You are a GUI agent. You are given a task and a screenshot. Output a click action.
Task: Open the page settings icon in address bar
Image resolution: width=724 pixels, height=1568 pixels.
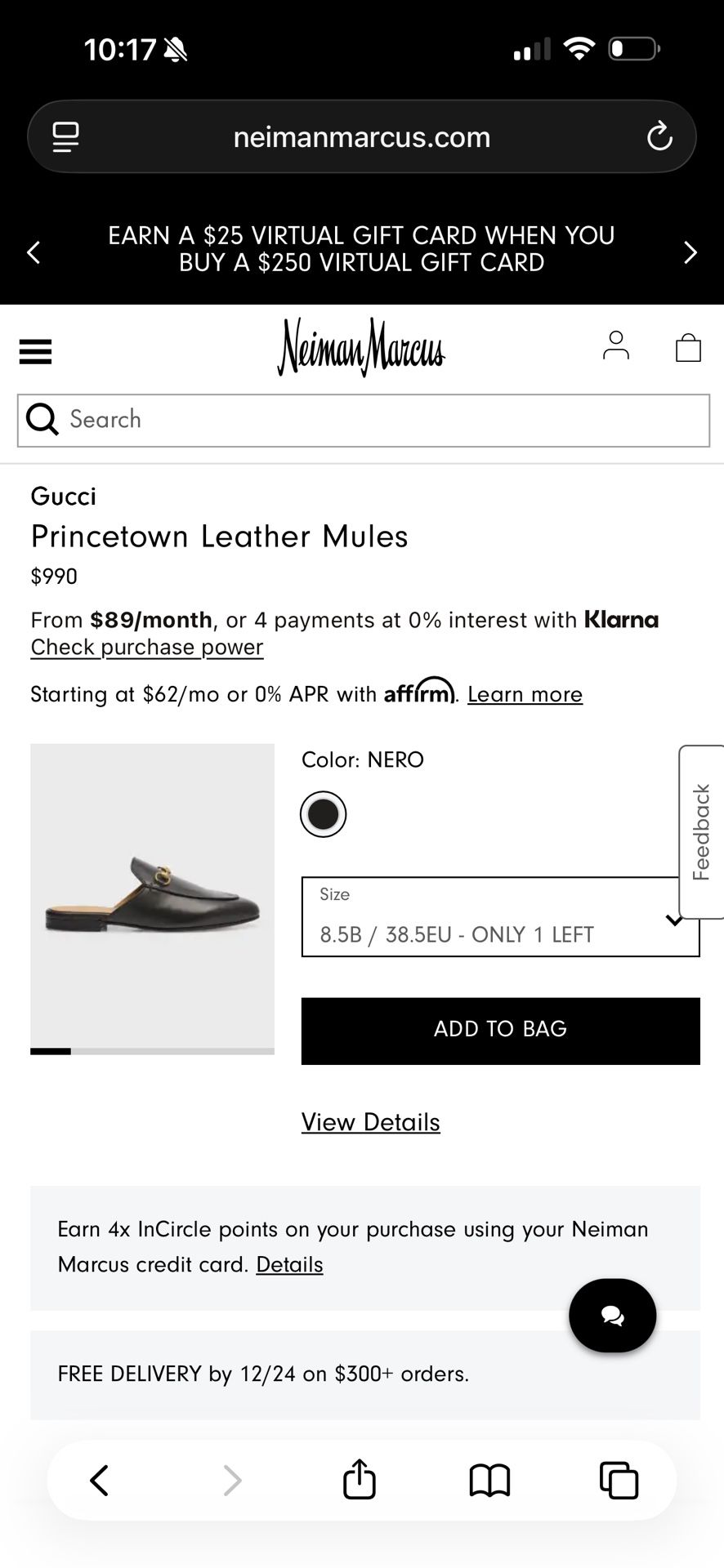[x=66, y=137]
